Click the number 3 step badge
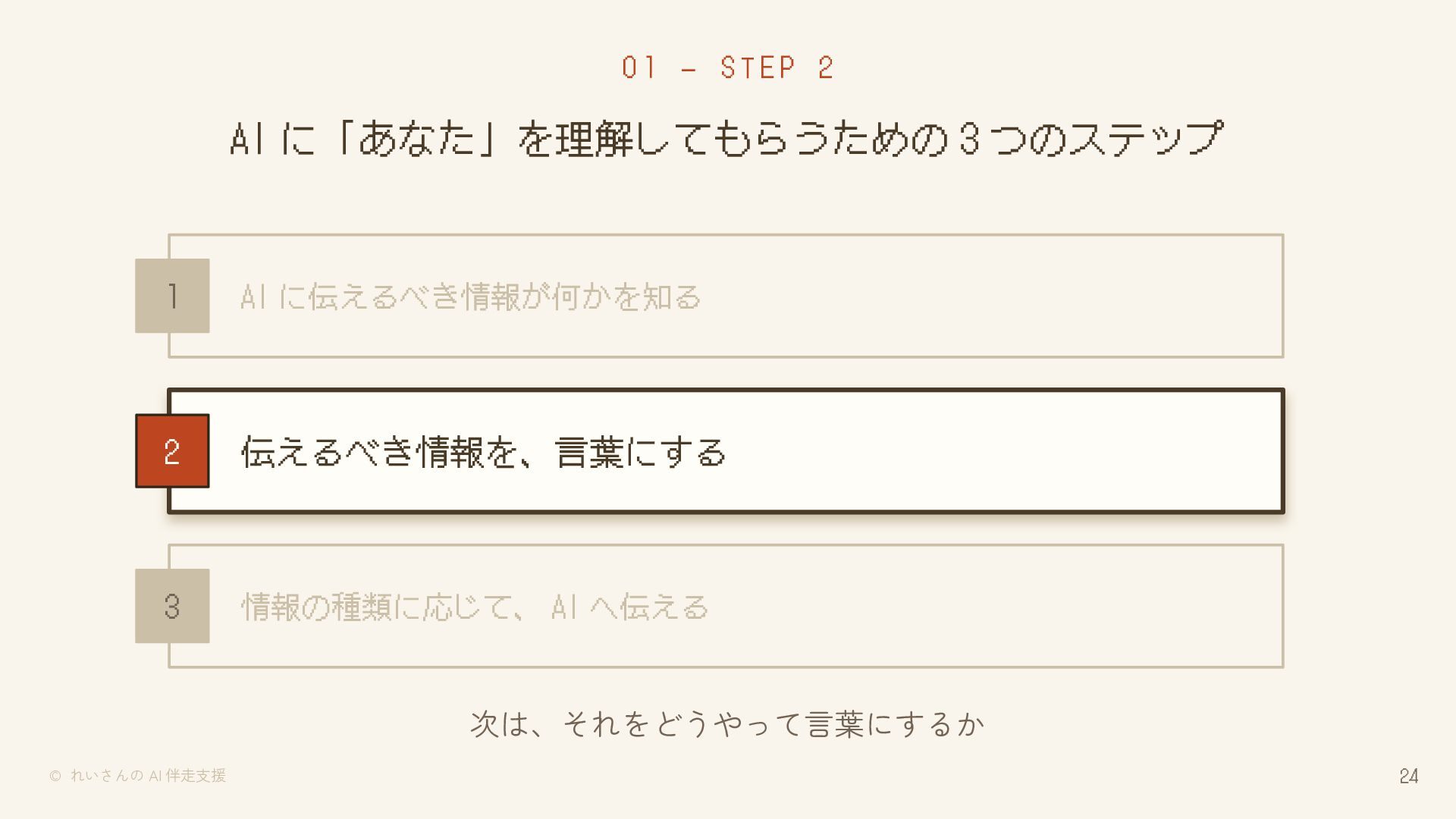 coord(172,606)
